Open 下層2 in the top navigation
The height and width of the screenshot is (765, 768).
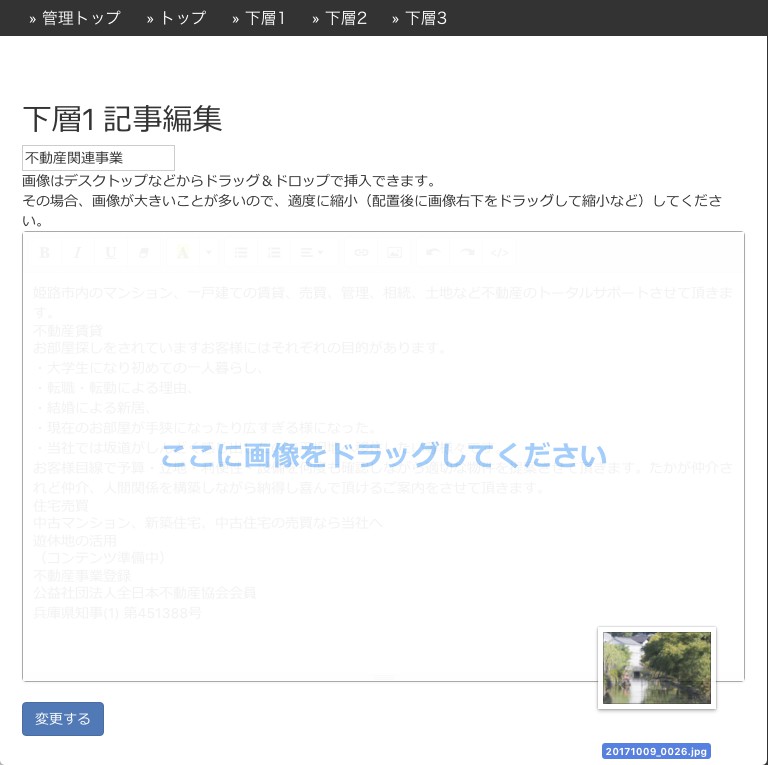pyautogui.click(x=339, y=18)
